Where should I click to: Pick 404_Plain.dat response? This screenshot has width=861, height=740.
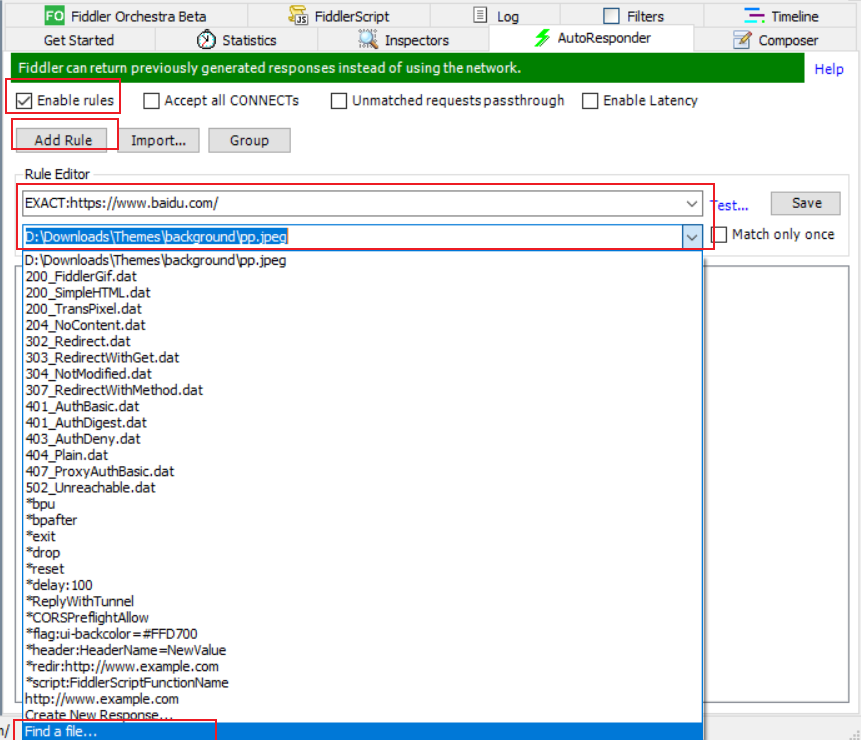362,455
